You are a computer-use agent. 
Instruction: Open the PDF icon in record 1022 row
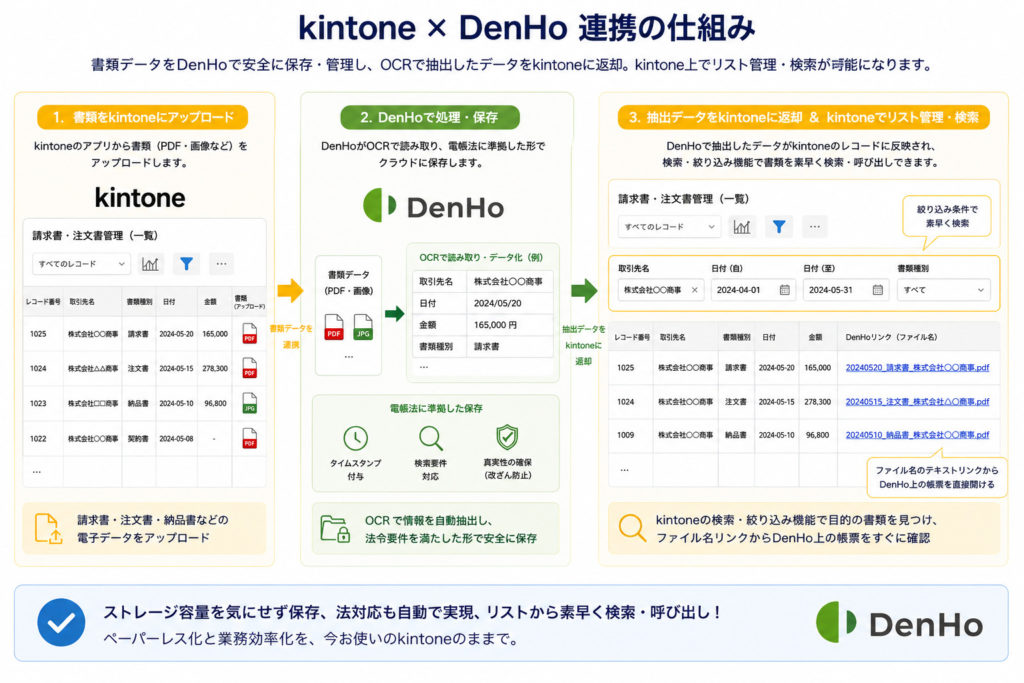tap(249, 438)
